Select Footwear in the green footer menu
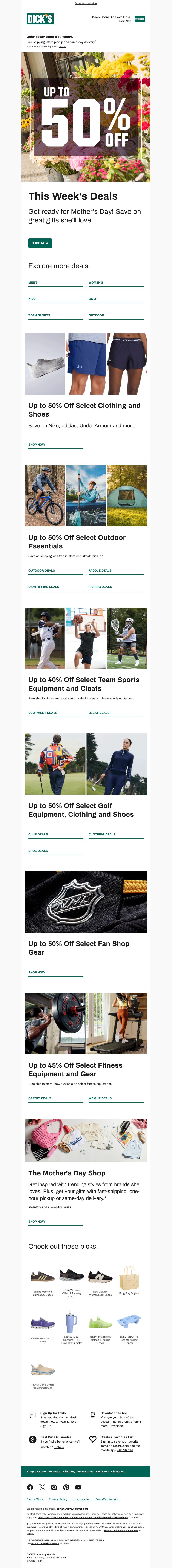 pyautogui.click(x=55, y=1471)
